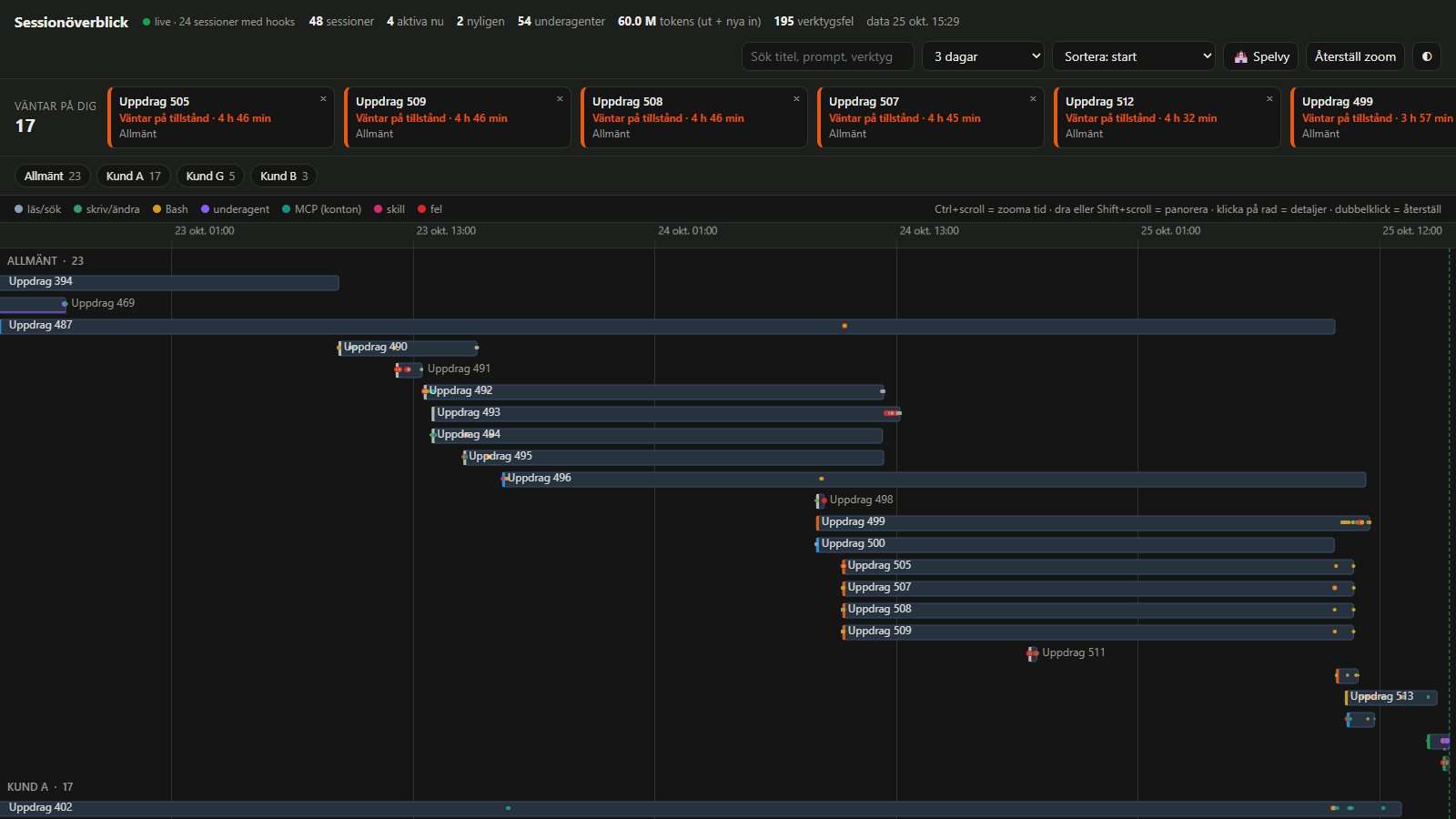
Task: Open the Uppdrag 402 row under Kund A
Action: tap(701, 808)
